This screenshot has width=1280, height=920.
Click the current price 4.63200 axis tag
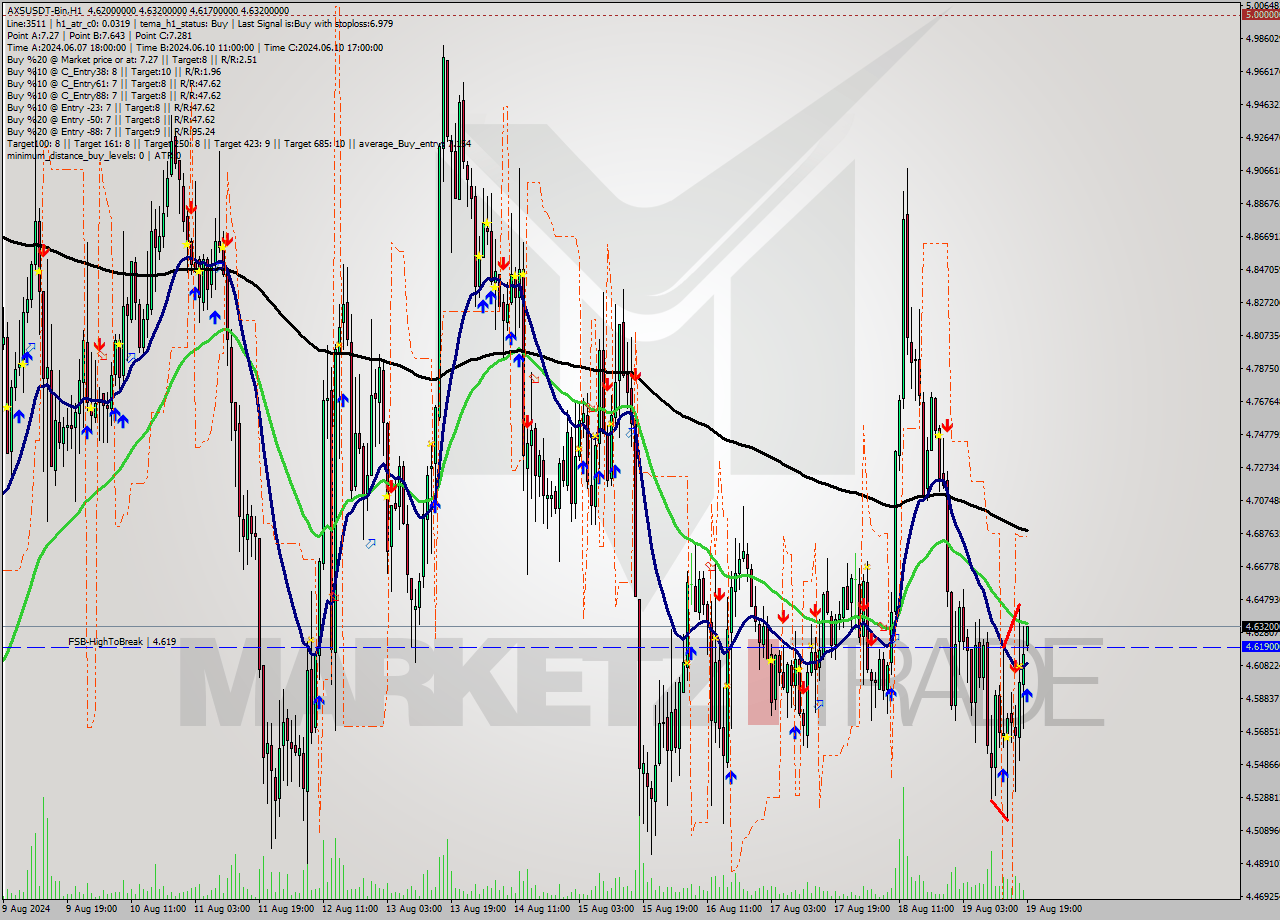pos(1260,626)
